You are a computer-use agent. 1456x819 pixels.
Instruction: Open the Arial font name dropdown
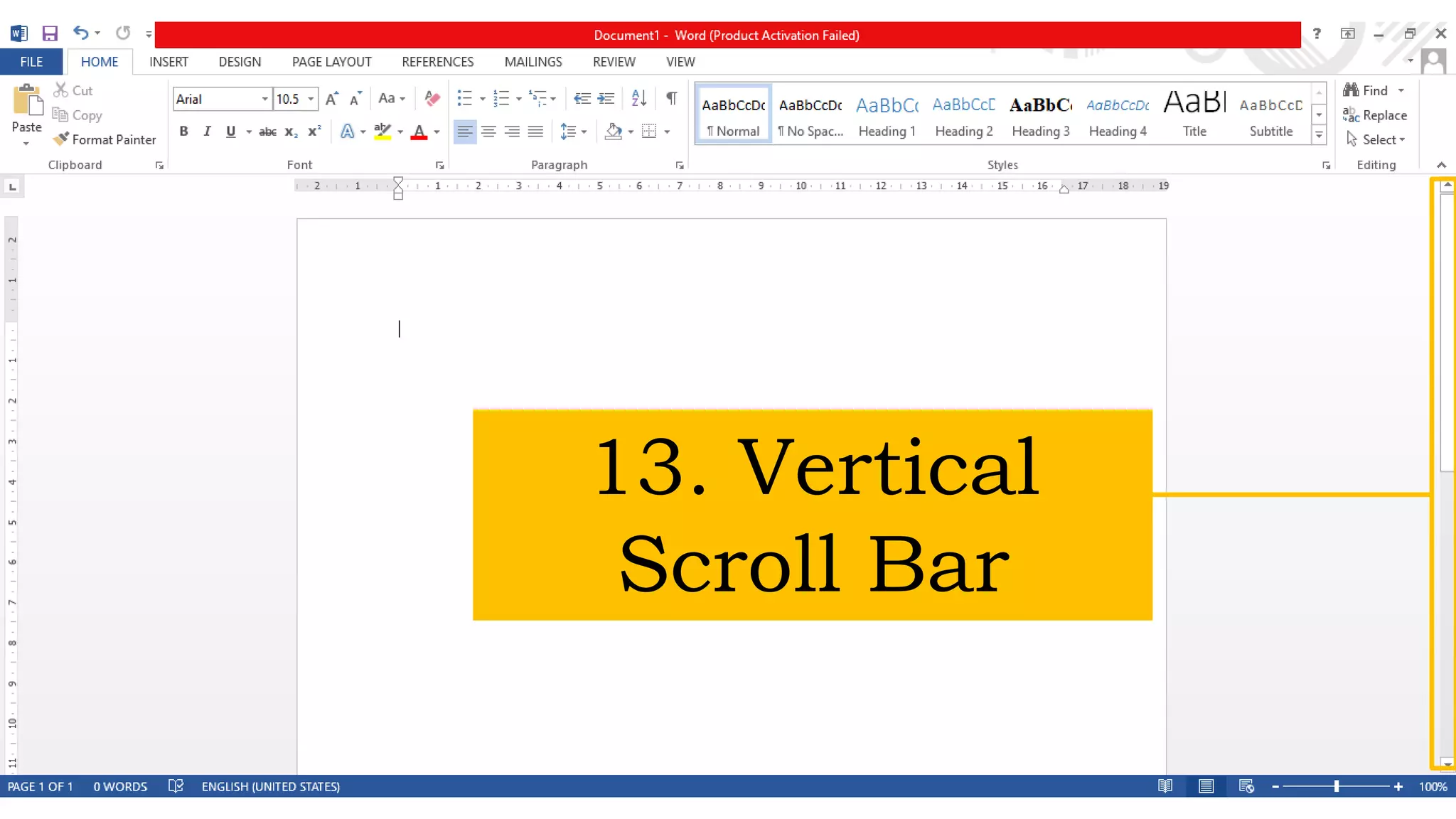click(x=264, y=99)
